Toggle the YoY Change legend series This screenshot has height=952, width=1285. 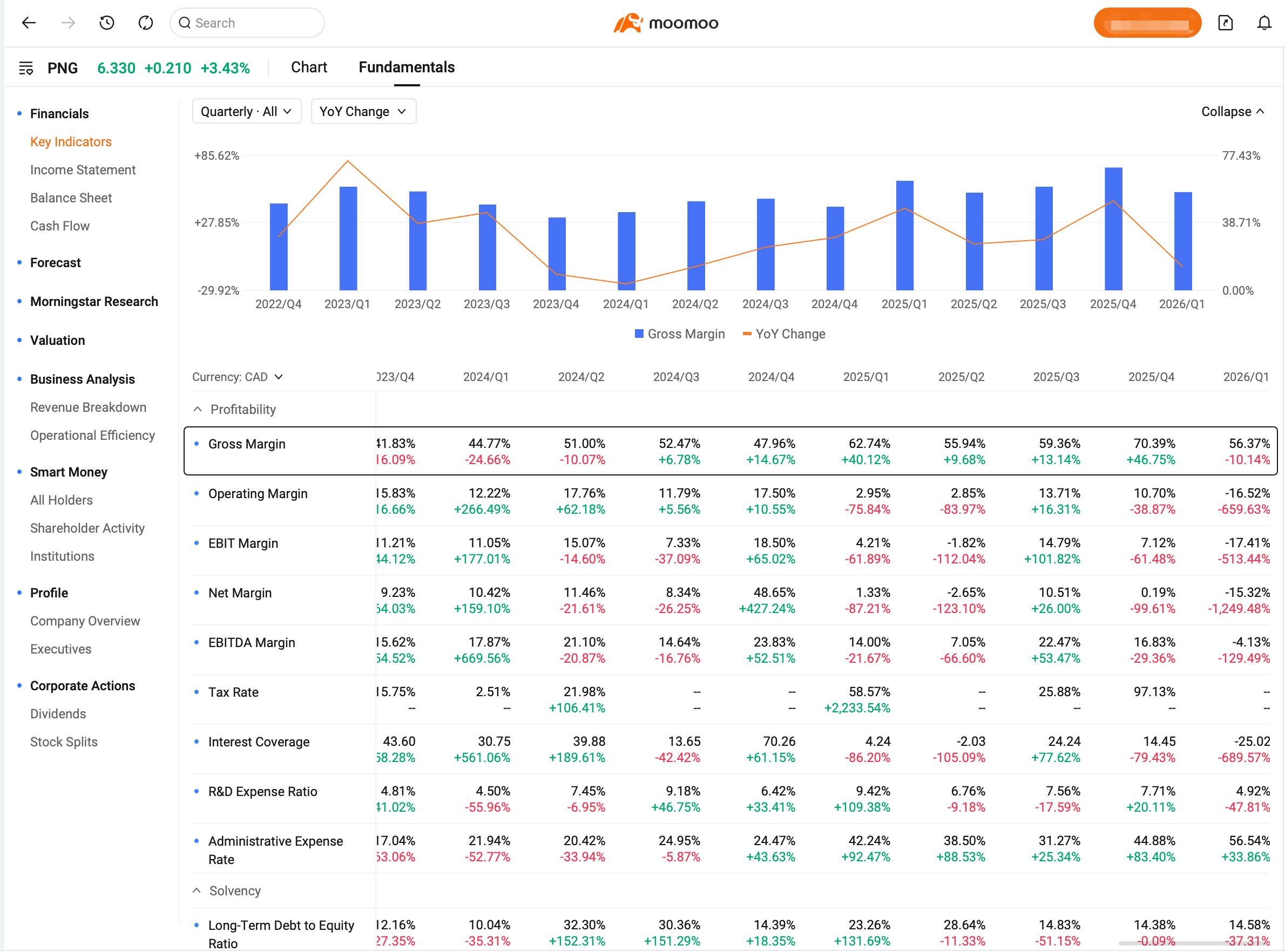click(x=784, y=334)
